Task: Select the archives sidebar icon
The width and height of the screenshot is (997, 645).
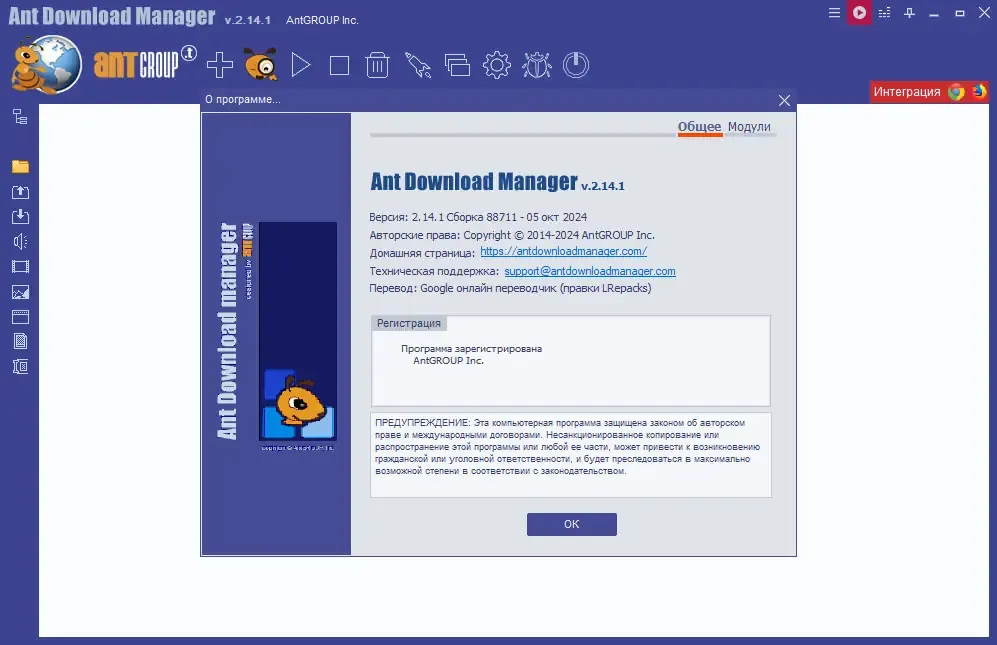Action: point(20,366)
